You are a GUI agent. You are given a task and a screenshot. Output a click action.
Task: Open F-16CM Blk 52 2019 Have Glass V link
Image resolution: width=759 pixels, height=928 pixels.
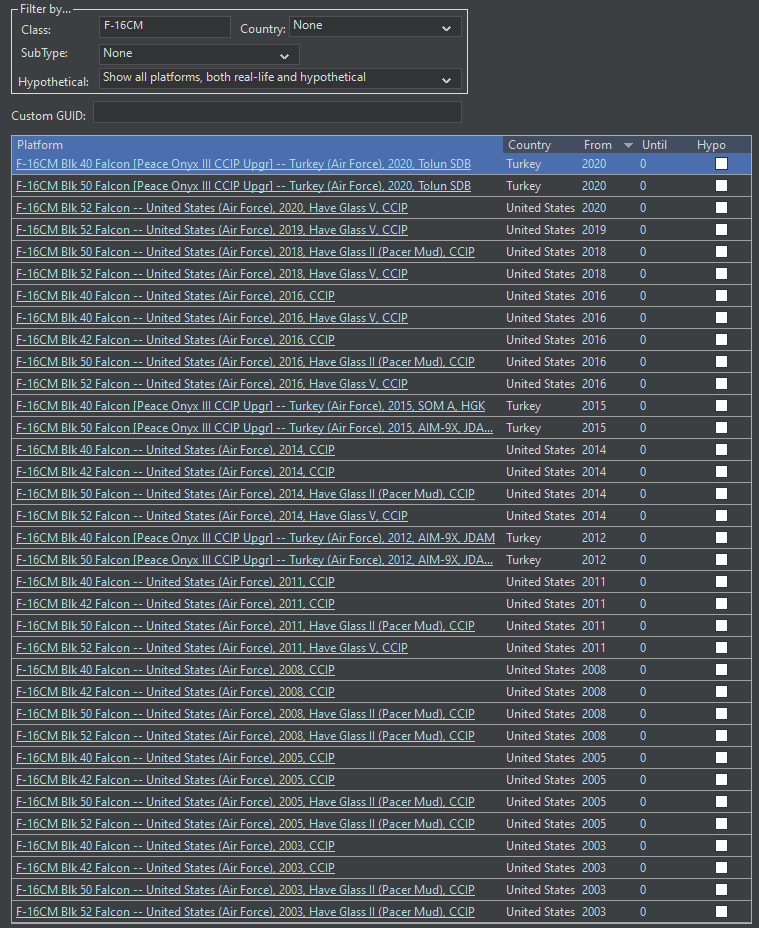pyautogui.click(x=212, y=230)
